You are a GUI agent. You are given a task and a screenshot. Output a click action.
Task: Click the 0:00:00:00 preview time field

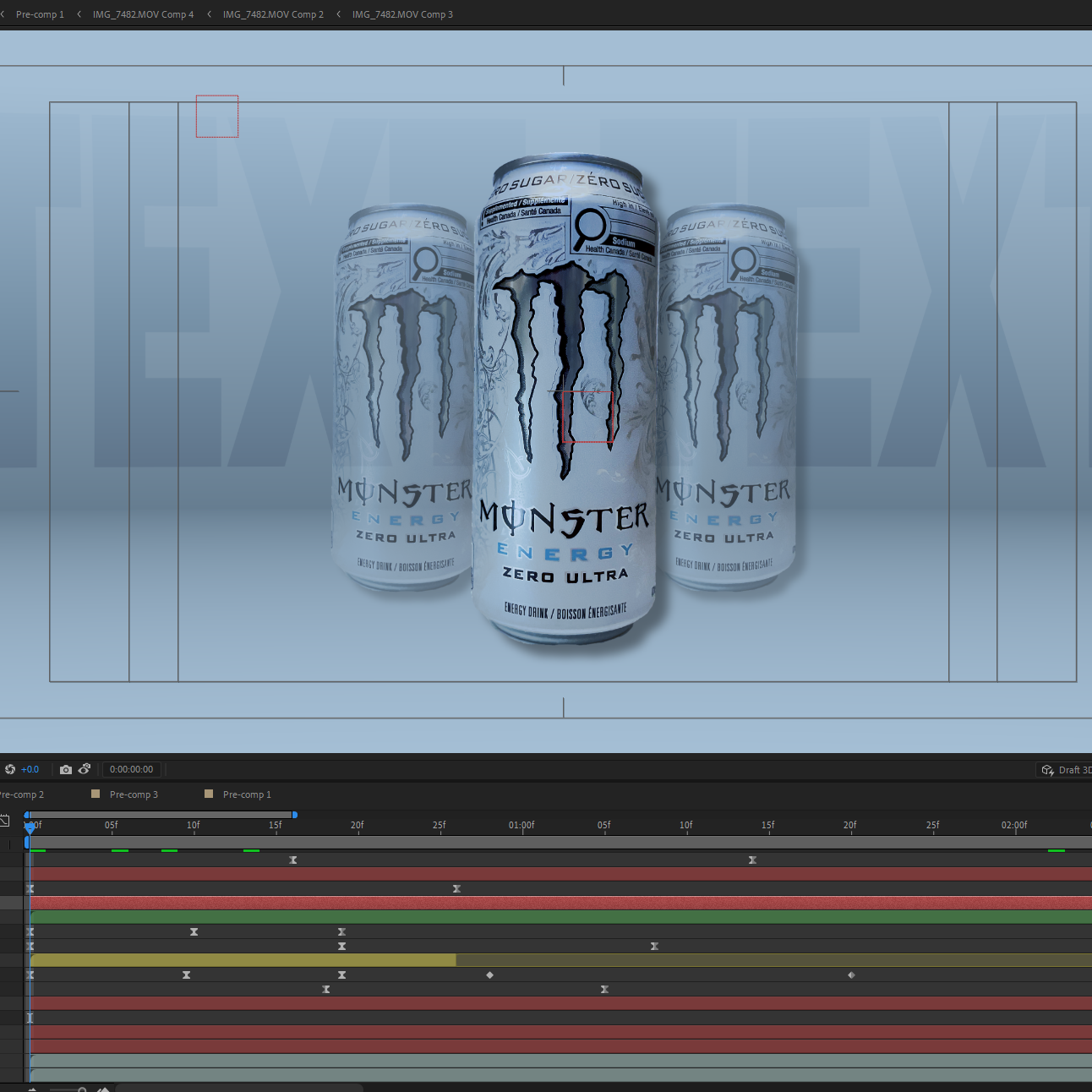(131, 769)
